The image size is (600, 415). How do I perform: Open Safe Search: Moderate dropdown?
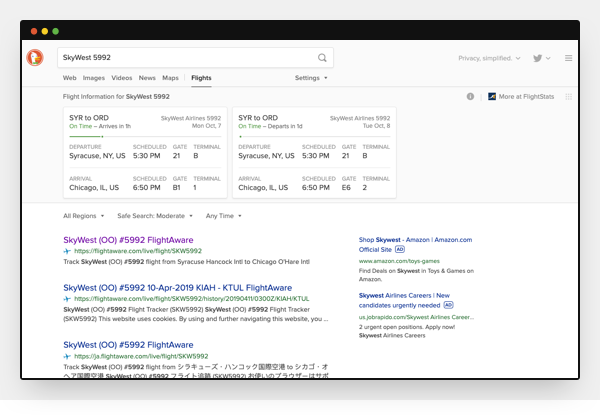pyautogui.click(x=155, y=216)
